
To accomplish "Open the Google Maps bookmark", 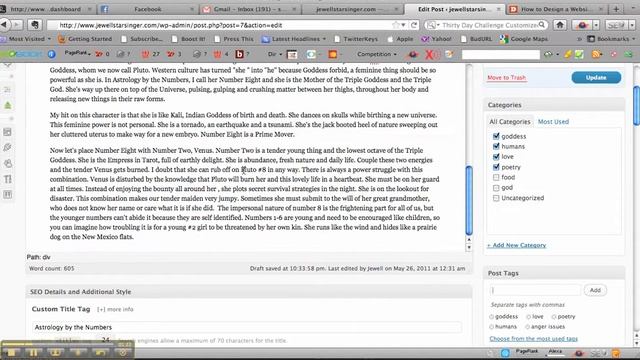I will point(523,39).
